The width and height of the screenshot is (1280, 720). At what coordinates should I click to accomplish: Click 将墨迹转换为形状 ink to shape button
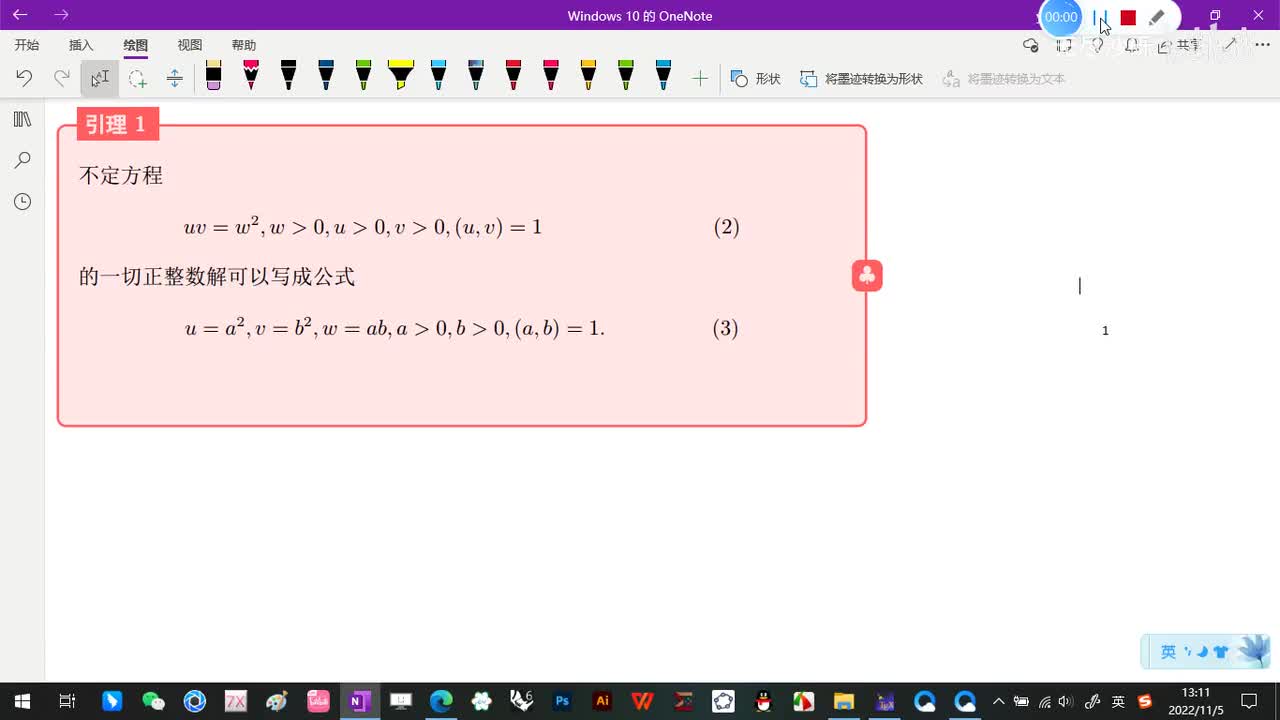(x=862, y=78)
